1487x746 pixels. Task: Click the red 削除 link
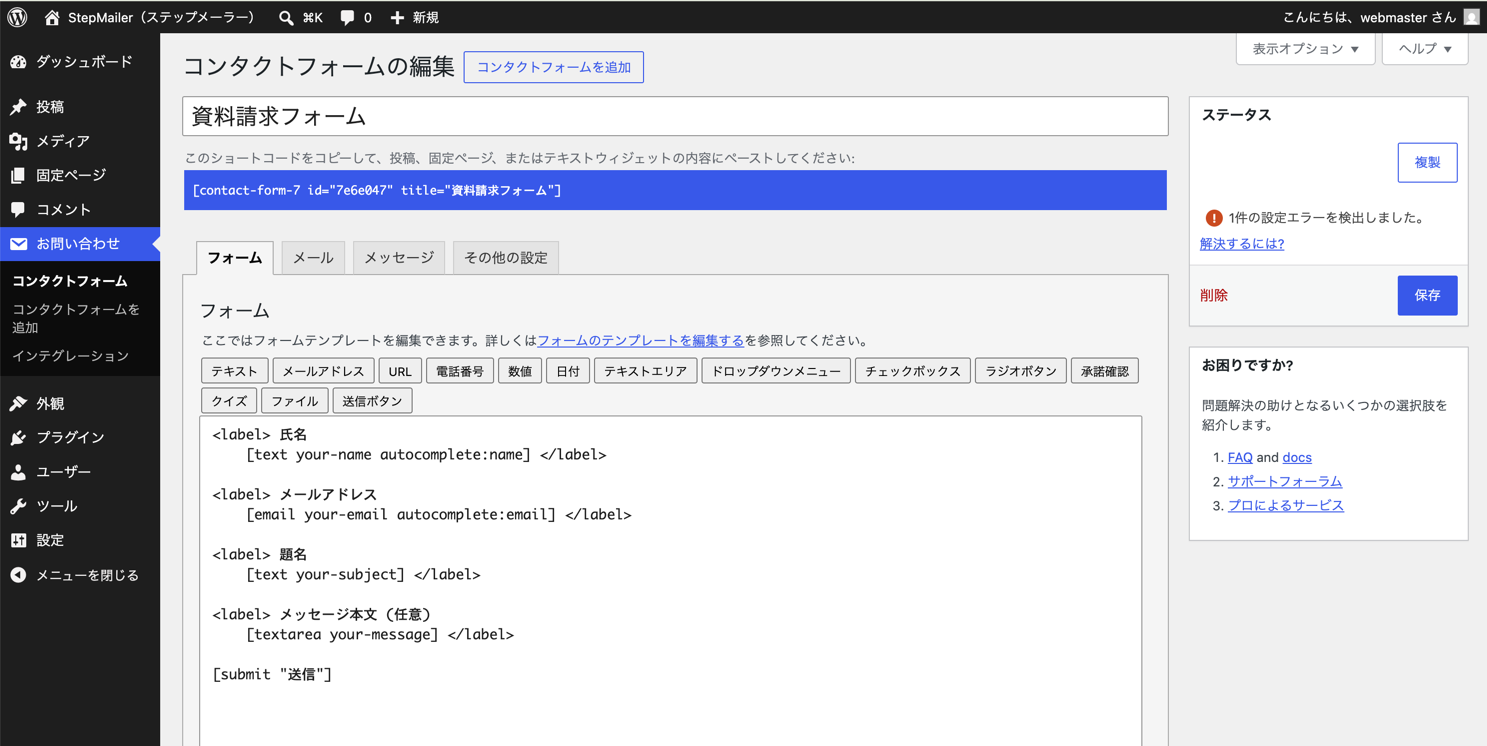point(1214,296)
